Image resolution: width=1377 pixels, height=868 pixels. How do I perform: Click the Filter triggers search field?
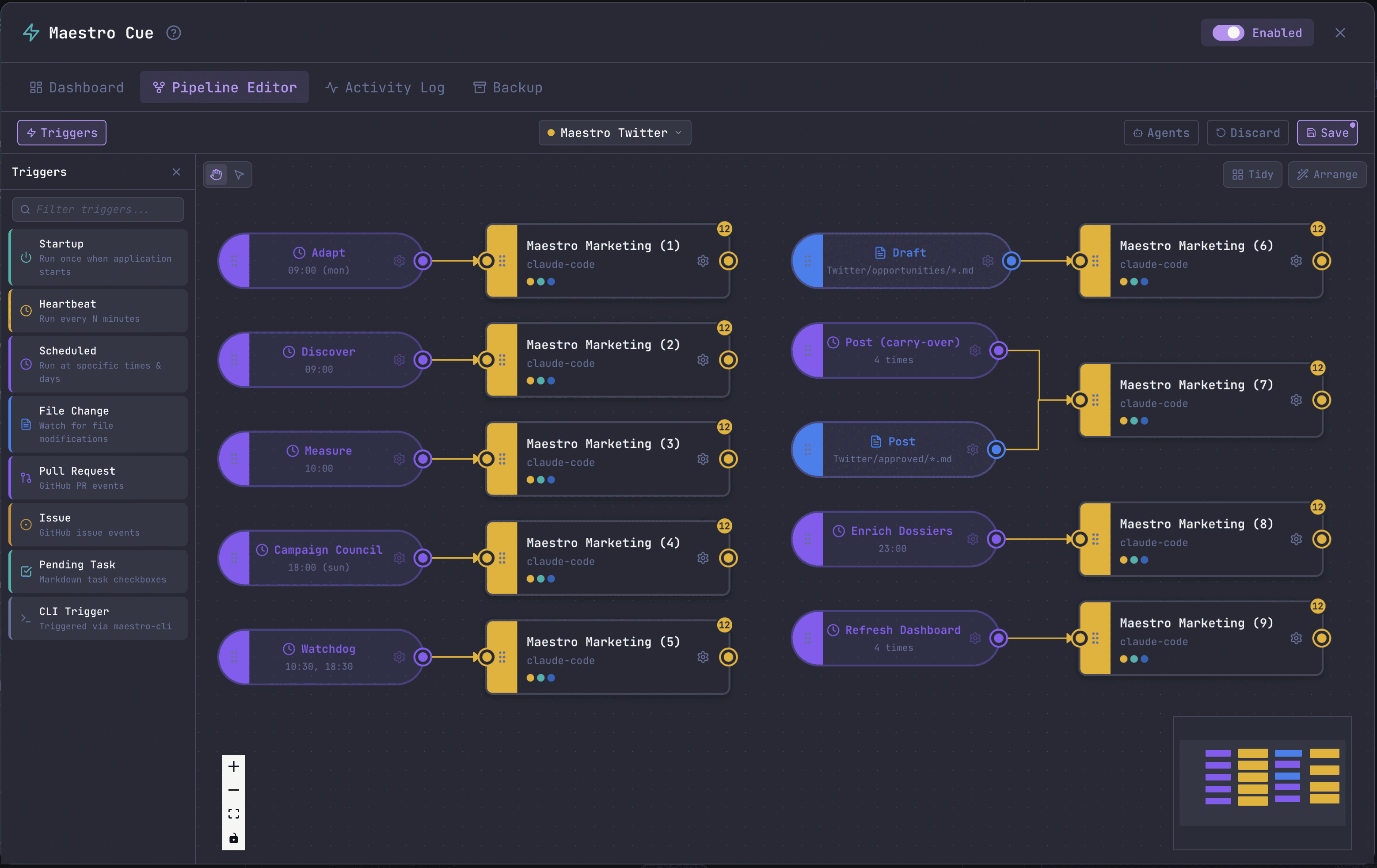98,209
